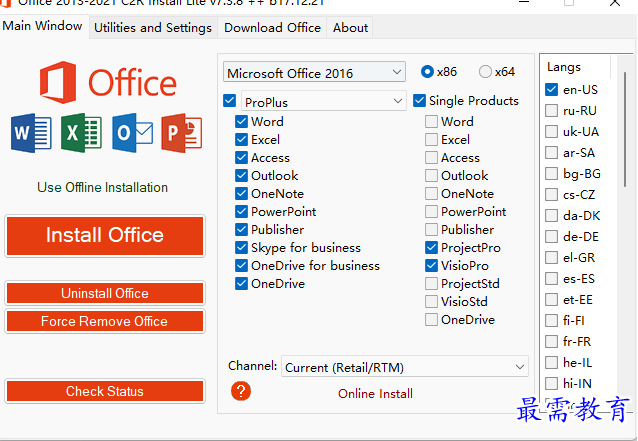Click the Word app icon

31,133
